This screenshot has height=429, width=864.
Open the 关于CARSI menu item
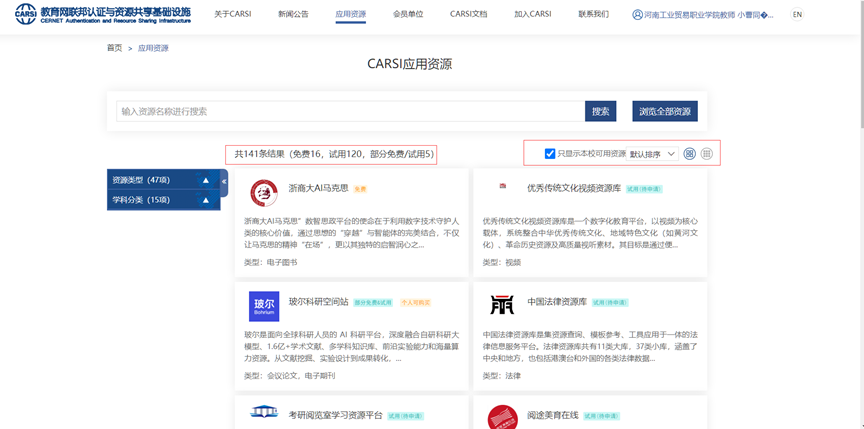pos(233,15)
